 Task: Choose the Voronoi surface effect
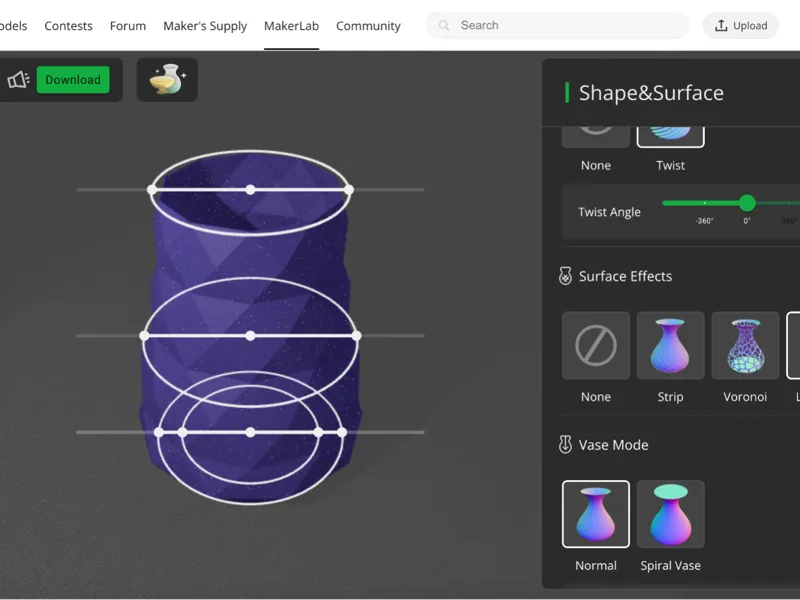pos(745,345)
